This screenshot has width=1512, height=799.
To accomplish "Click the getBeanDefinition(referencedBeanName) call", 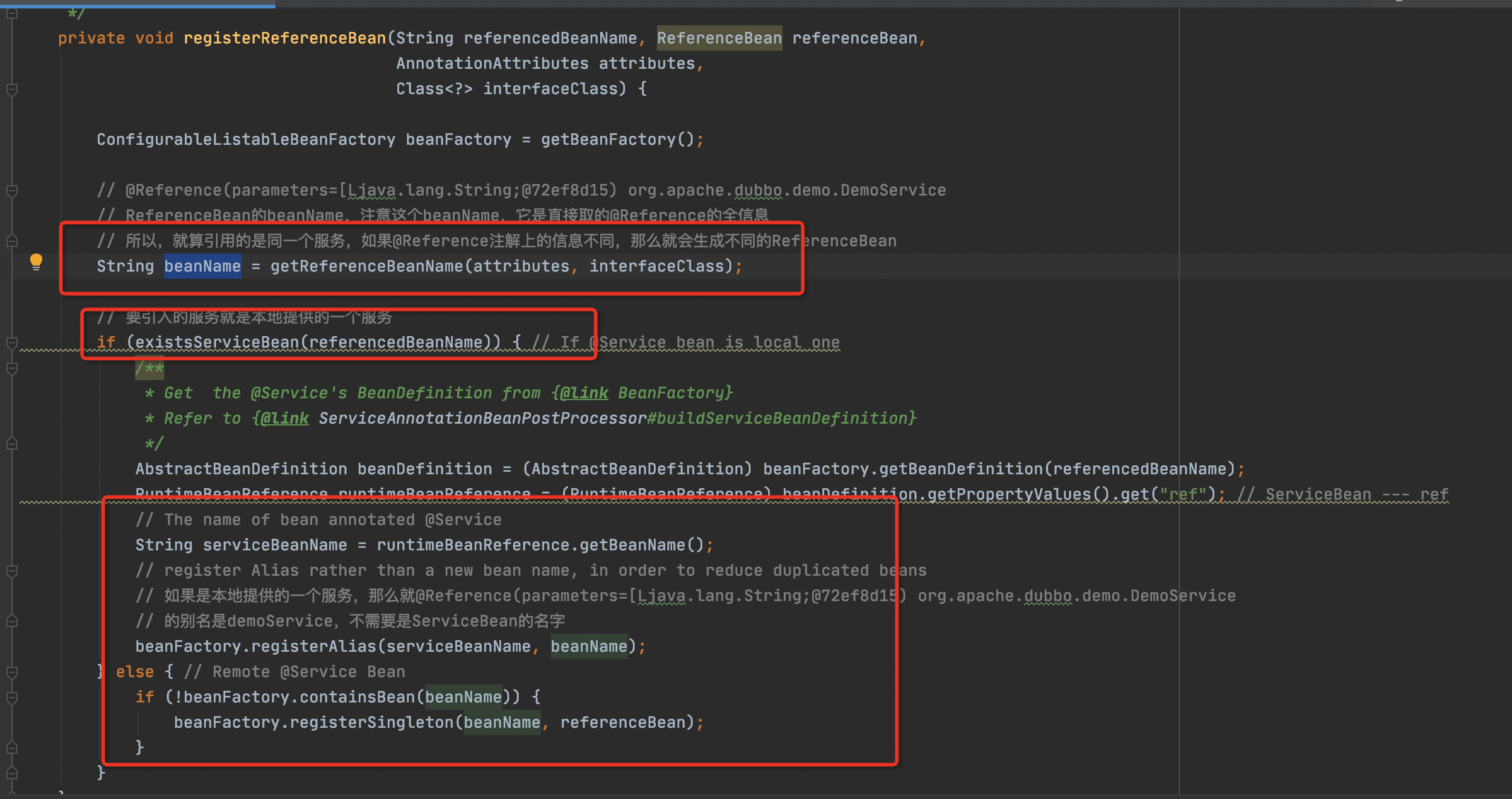I will [1057, 469].
